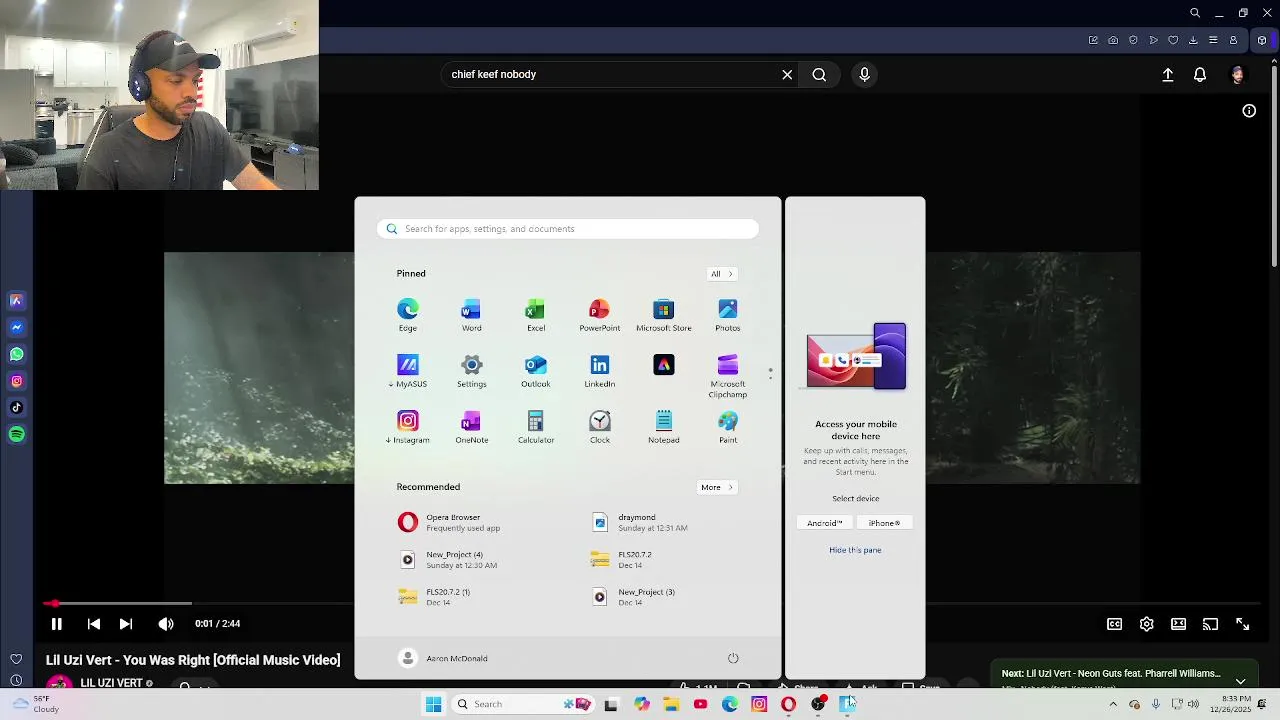This screenshot has height=720, width=1280.
Task: Open Microsoft Clipchamp
Action: coord(728,376)
